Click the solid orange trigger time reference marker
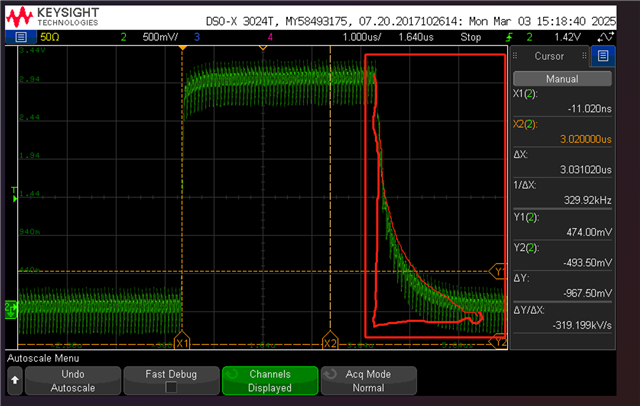Image resolution: width=640 pixels, height=406 pixels. tap(182, 48)
